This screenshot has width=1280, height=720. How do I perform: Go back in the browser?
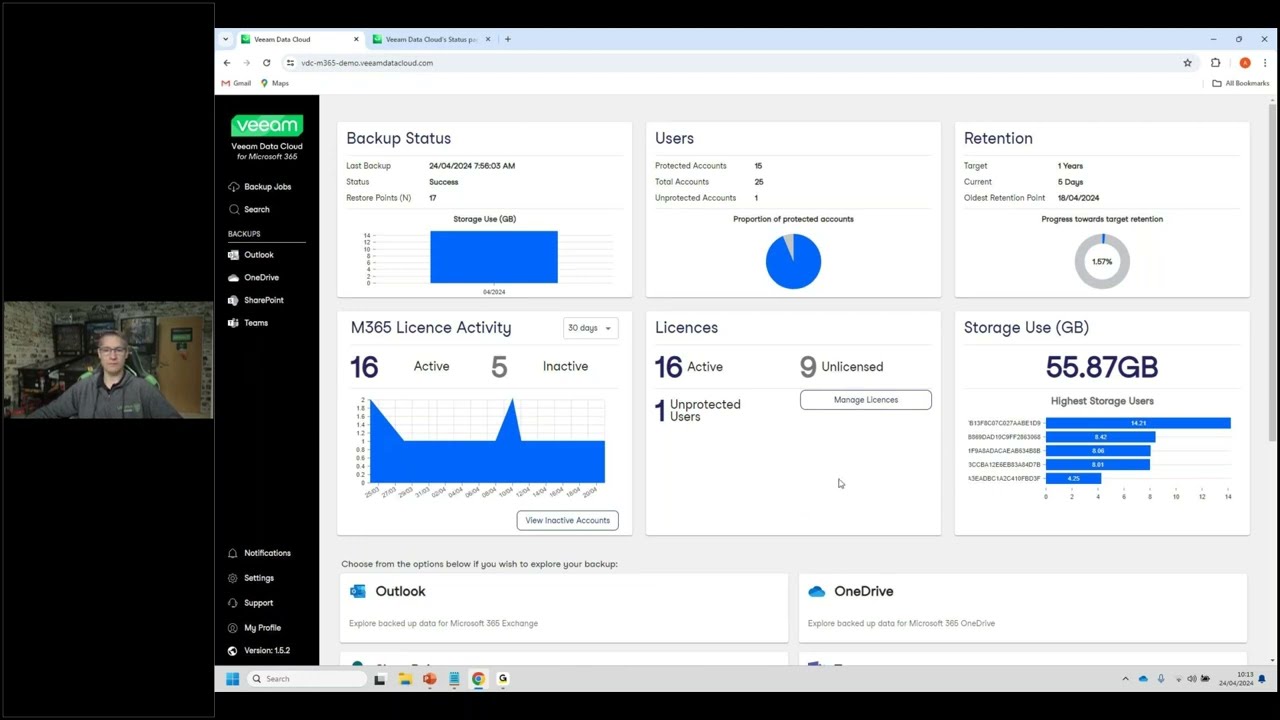point(227,63)
